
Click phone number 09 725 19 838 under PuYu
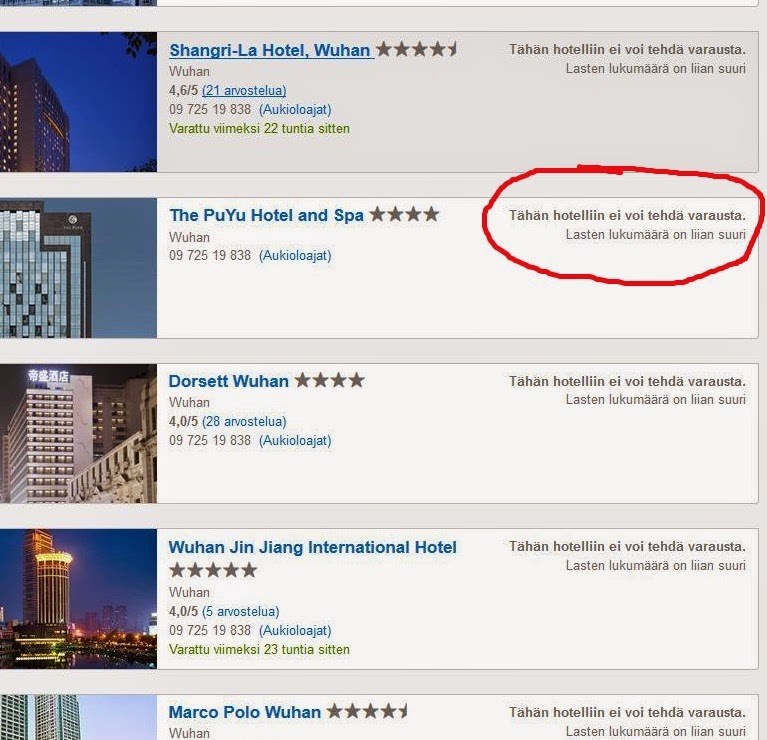pos(210,256)
